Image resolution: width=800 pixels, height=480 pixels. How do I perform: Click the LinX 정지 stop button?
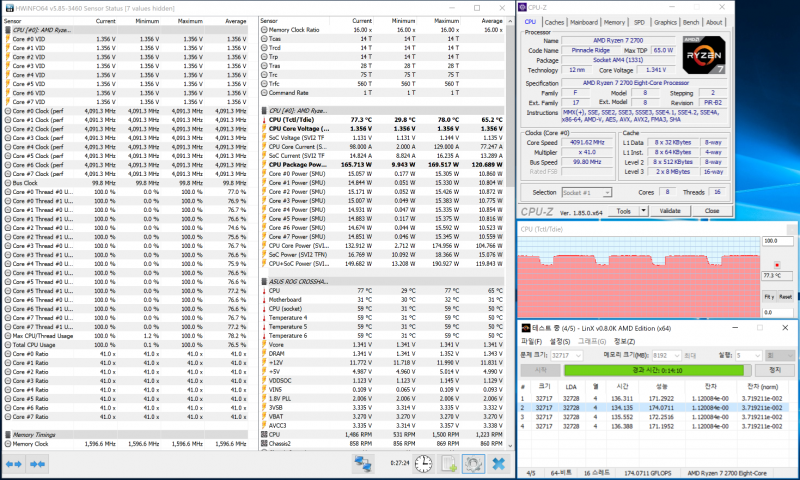pos(774,370)
